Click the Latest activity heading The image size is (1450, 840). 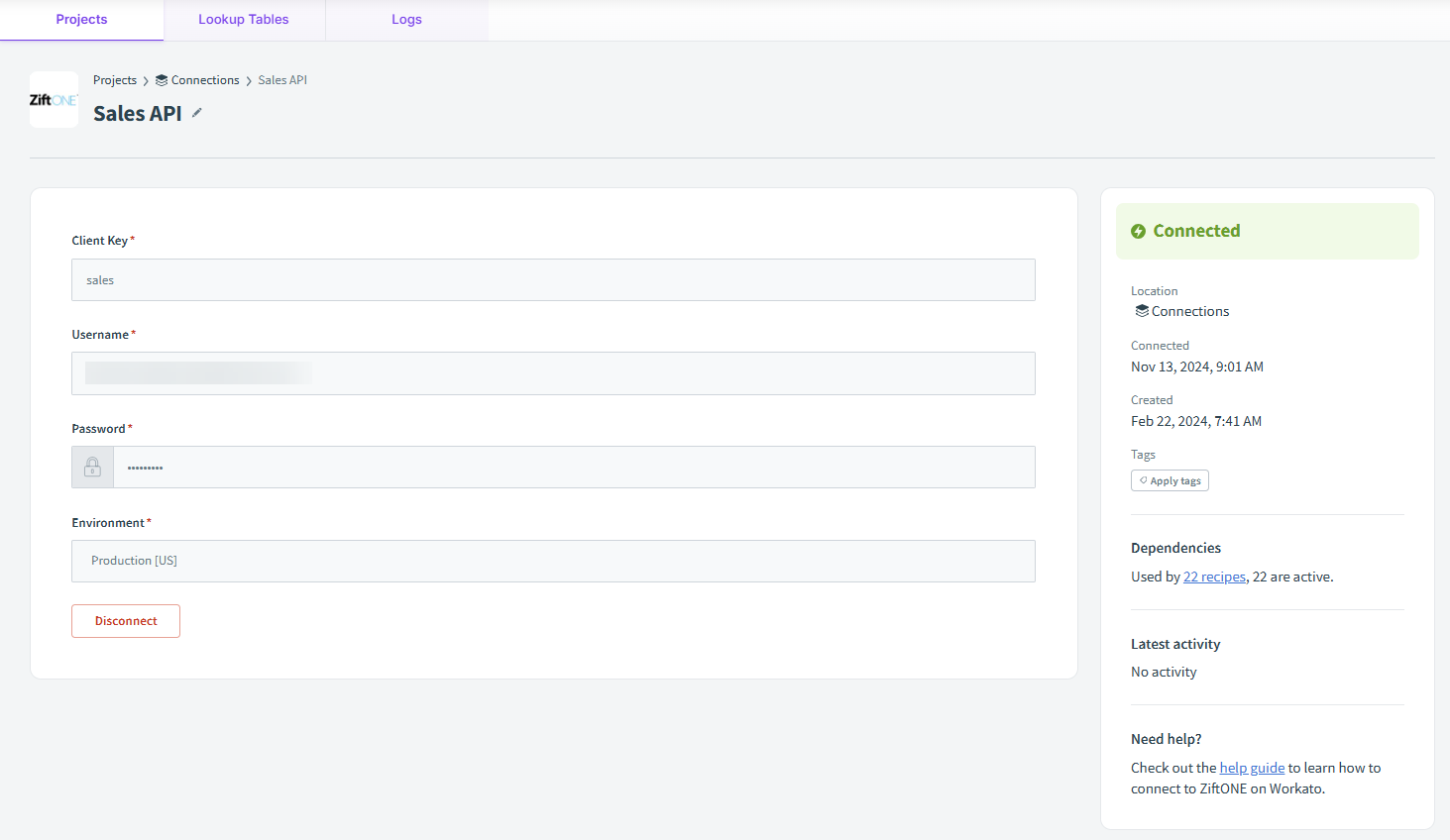pyautogui.click(x=1175, y=644)
